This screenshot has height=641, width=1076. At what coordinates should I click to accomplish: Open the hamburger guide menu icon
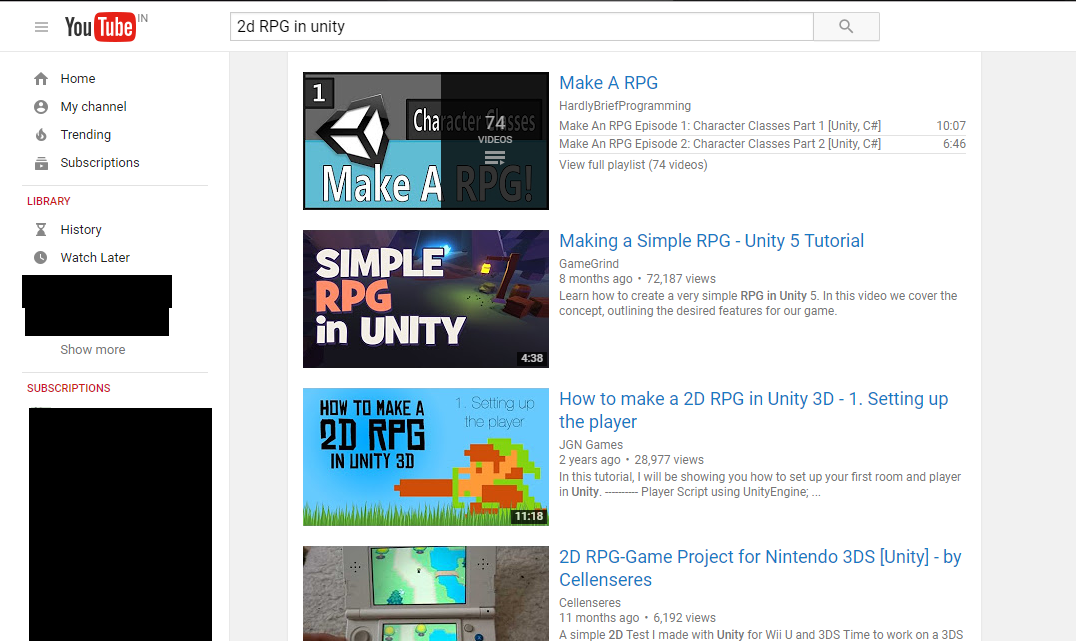(41, 27)
